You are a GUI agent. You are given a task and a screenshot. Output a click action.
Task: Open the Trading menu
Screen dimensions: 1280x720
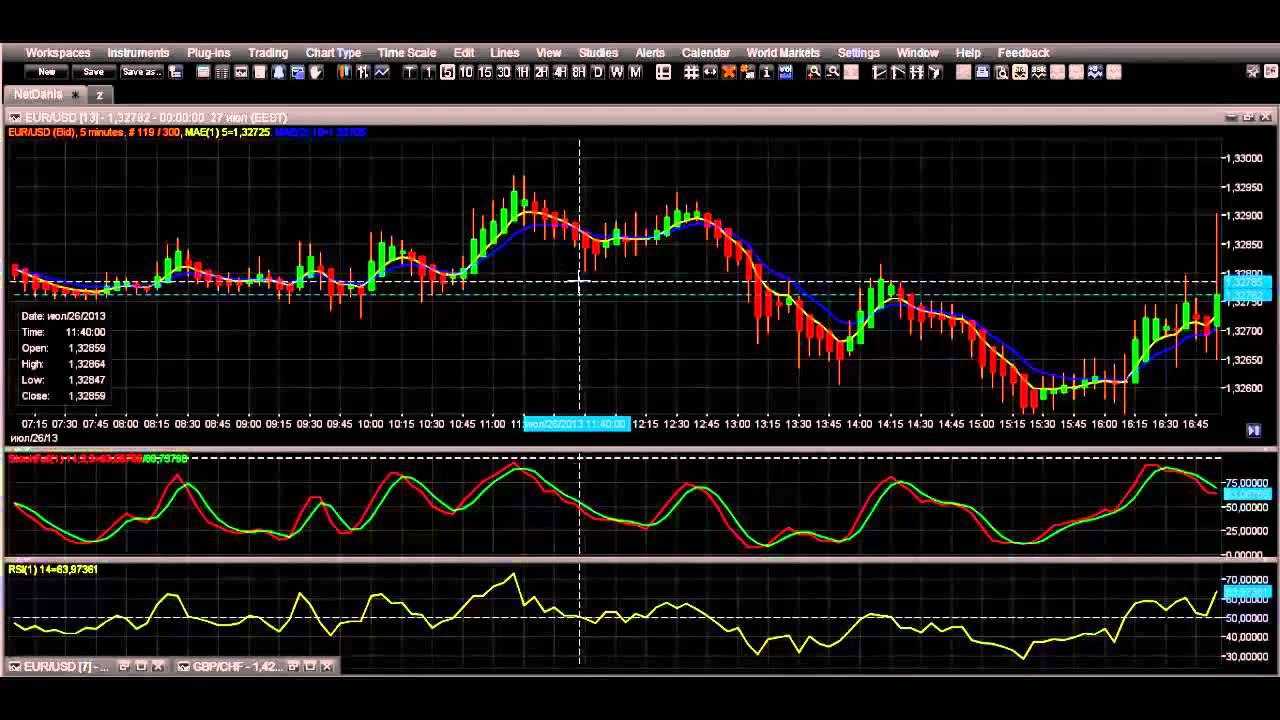pos(268,53)
